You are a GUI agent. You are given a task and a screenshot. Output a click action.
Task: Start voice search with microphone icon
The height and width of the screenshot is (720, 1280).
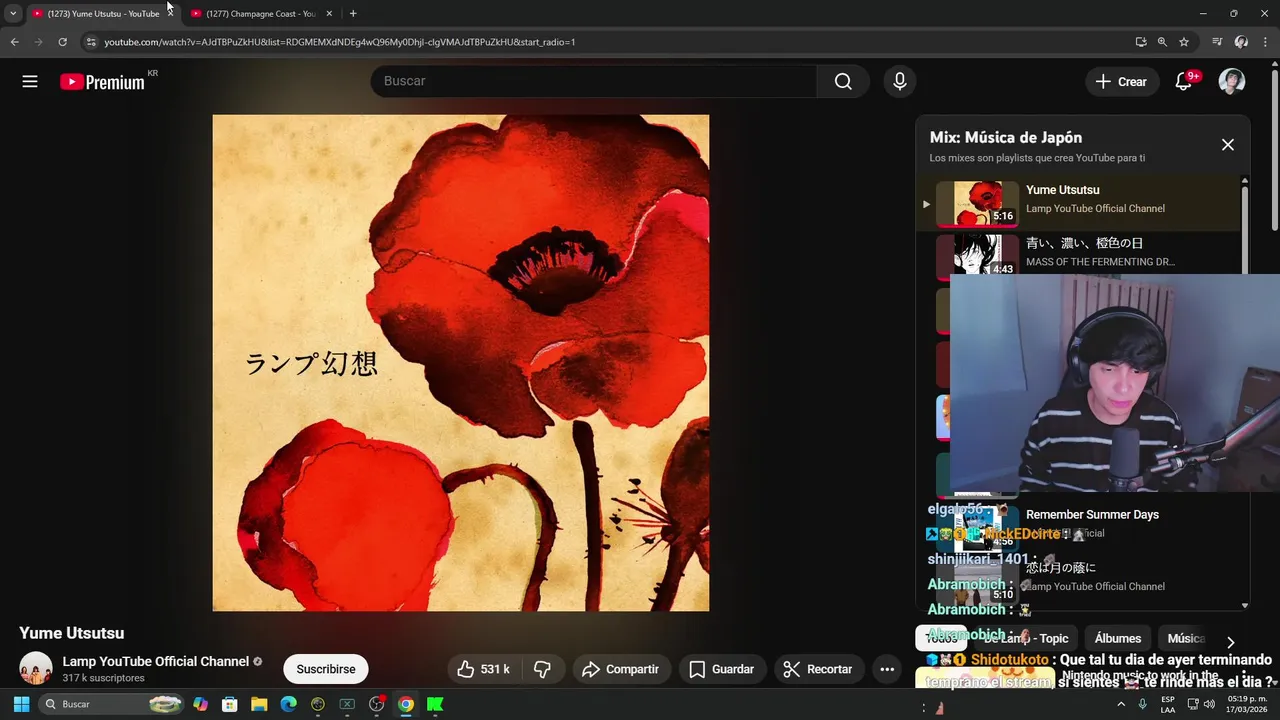[x=899, y=81]
